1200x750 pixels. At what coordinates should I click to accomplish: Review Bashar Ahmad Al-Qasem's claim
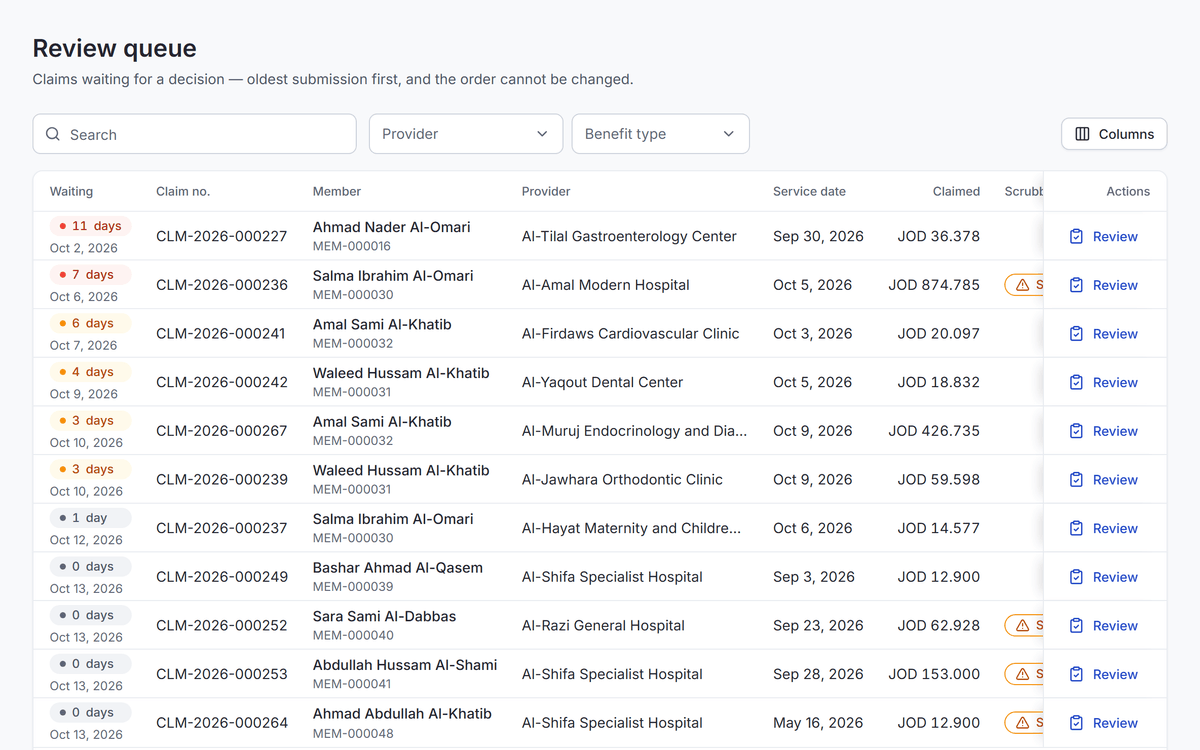1104,577
